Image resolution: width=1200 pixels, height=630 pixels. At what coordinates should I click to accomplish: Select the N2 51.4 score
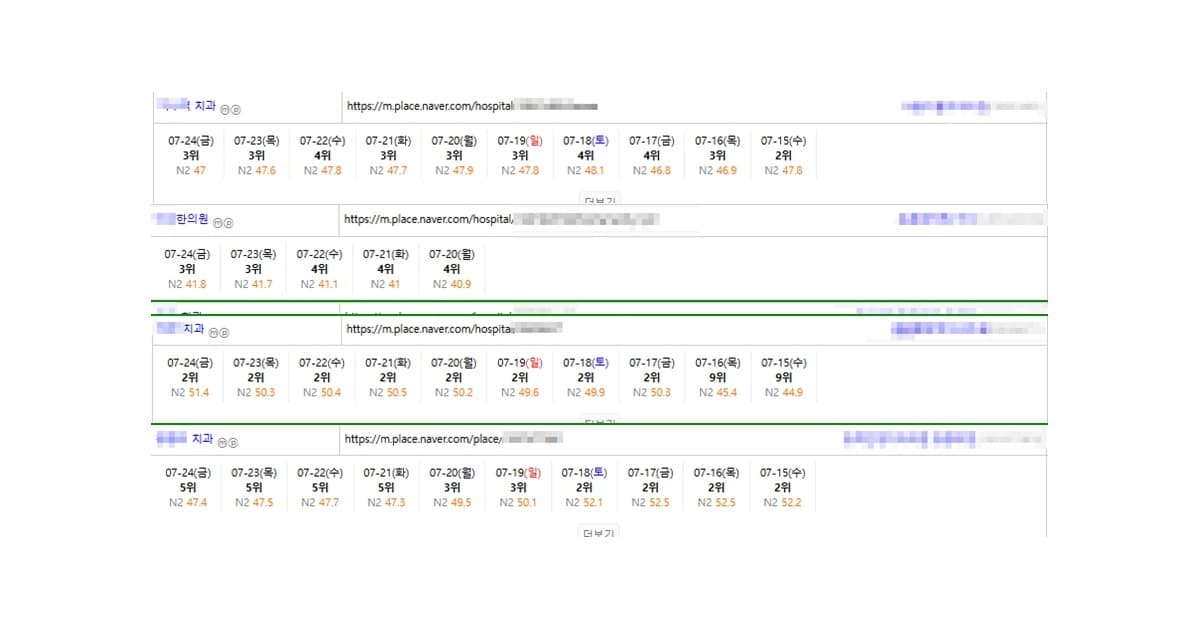(x=190, y=393)
